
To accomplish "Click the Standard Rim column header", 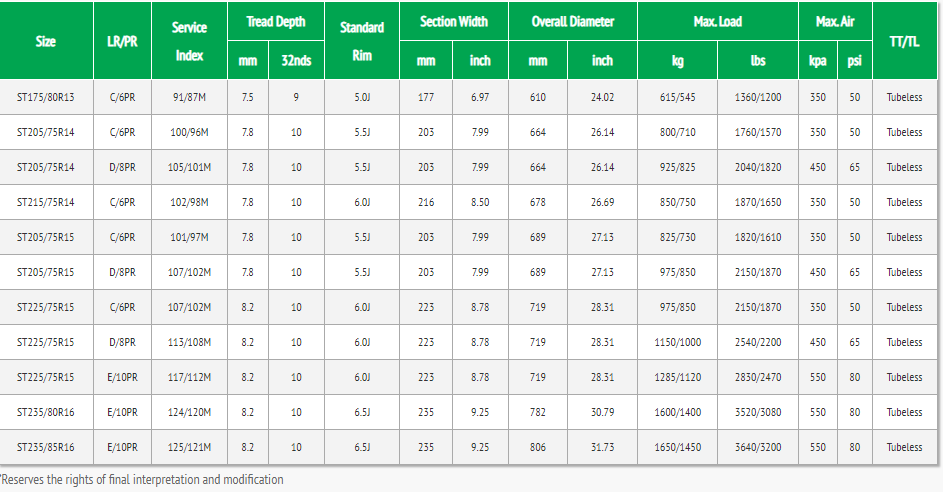I will pyautogui.click(x=362, y=41).
